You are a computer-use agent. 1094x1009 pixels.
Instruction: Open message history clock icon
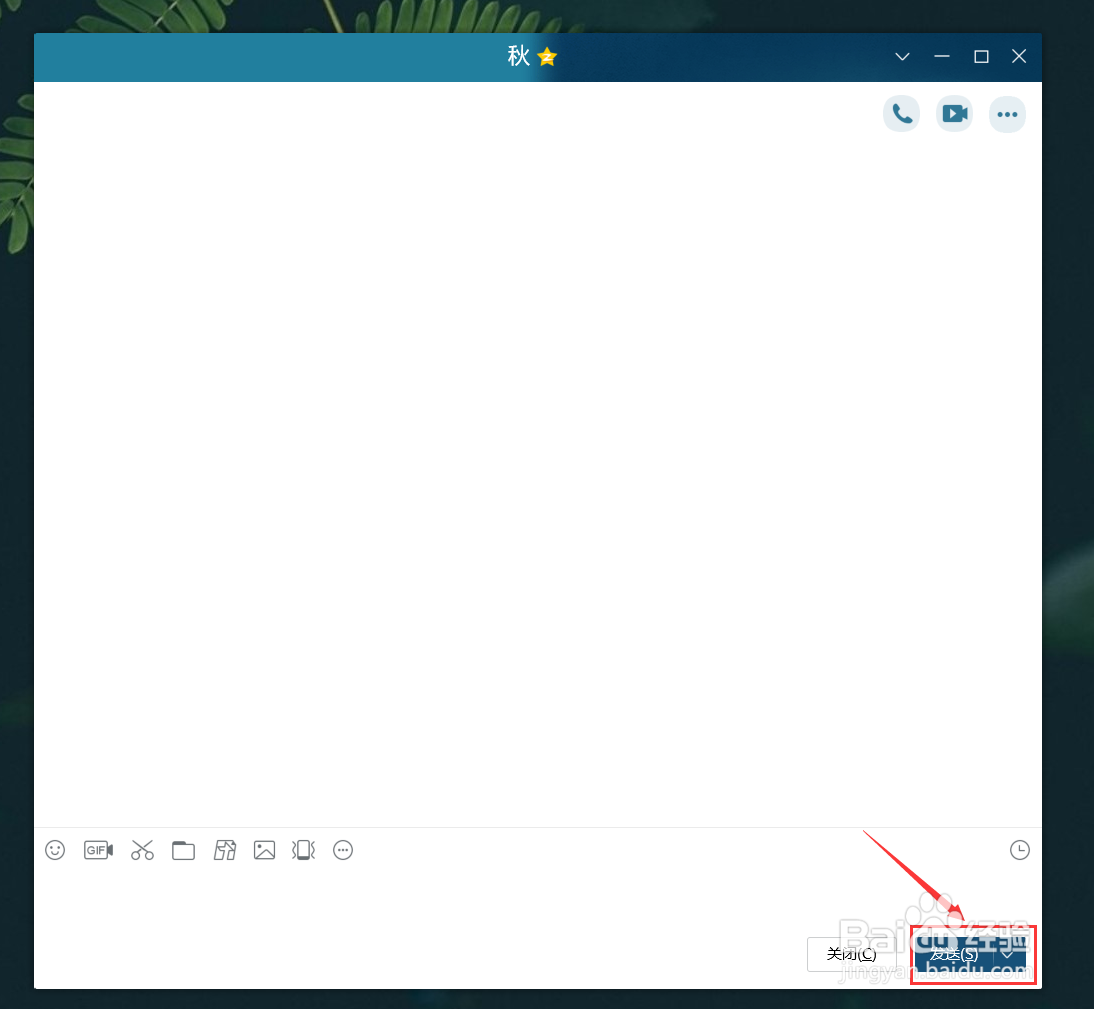click(x=1020, y=850)
